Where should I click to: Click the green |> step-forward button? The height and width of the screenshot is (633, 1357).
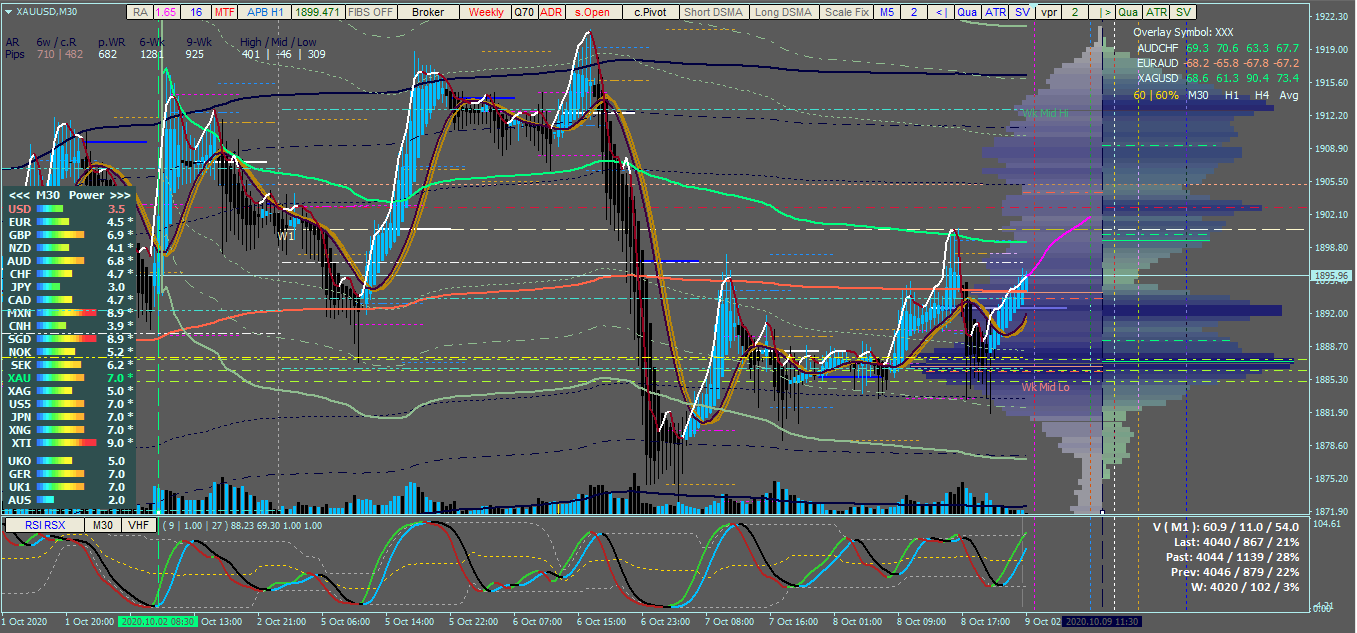(x=1103, y=12)
